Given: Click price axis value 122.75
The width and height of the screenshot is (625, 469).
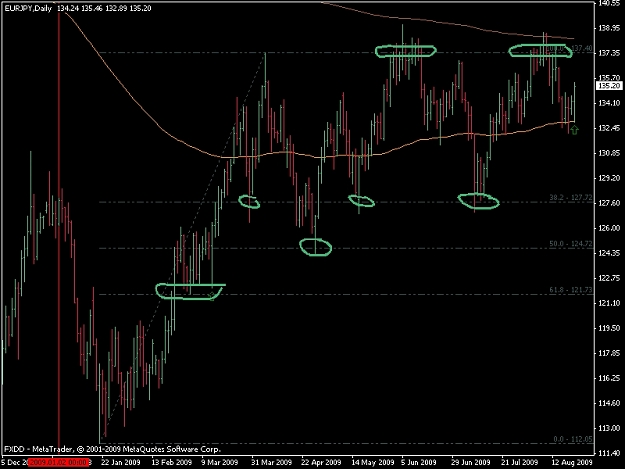Looking at the screenshot, I should coord(609,278).
